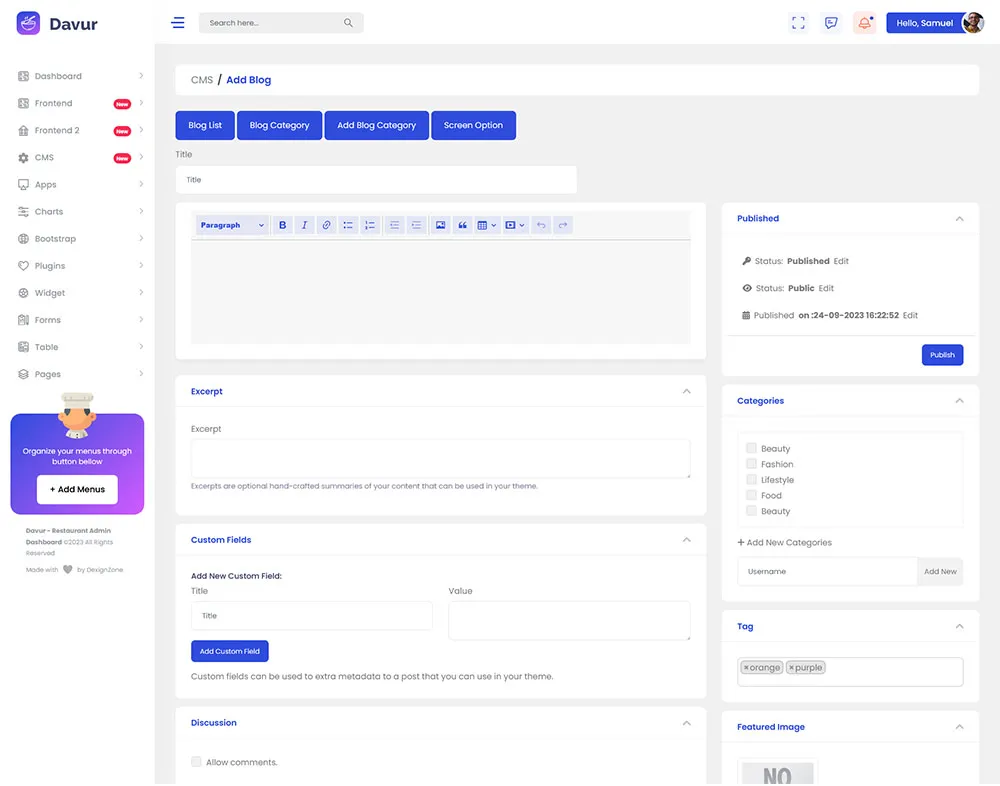
Task: Toggle the hamburger sidebar menu
Action: pos(178,23)
